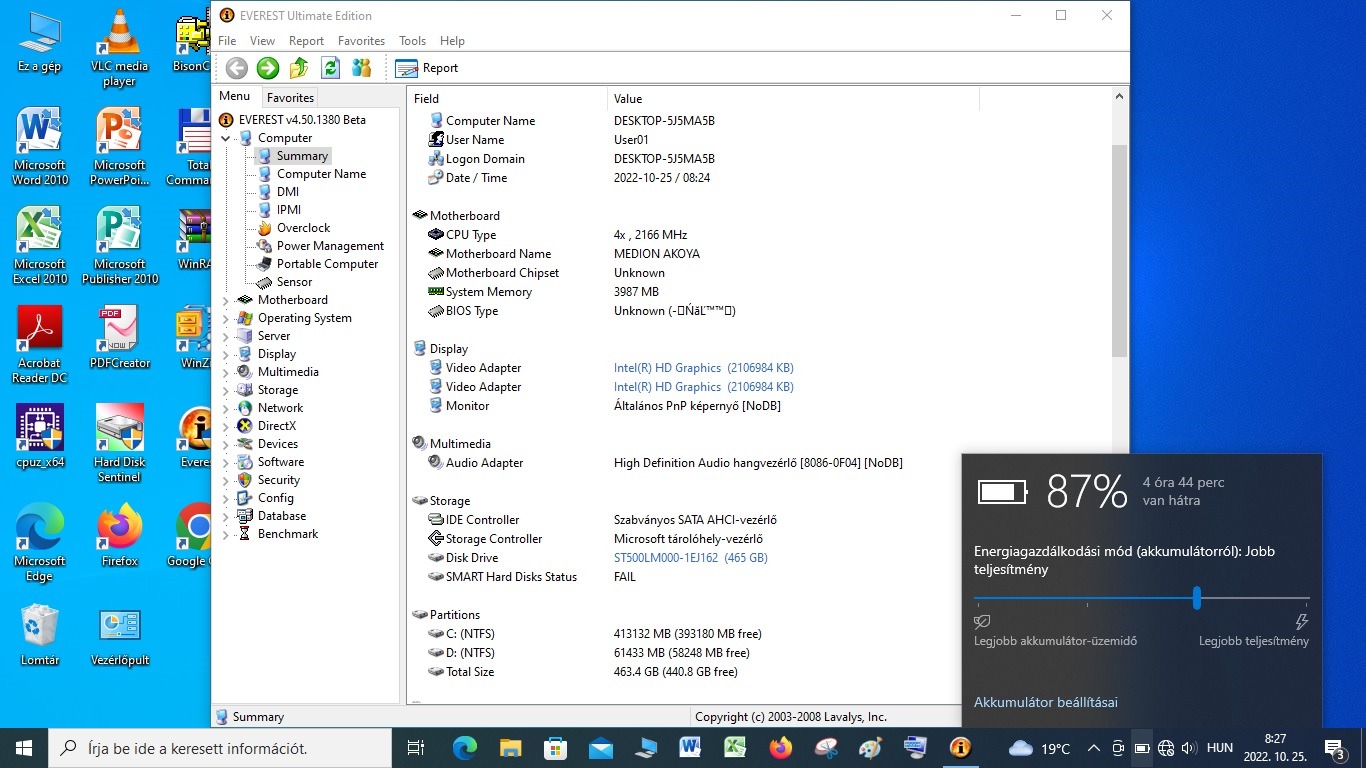This screenshot has height=768, width=1366.
Task: Expand the Display tree node
Action: [x=226, y=354]
